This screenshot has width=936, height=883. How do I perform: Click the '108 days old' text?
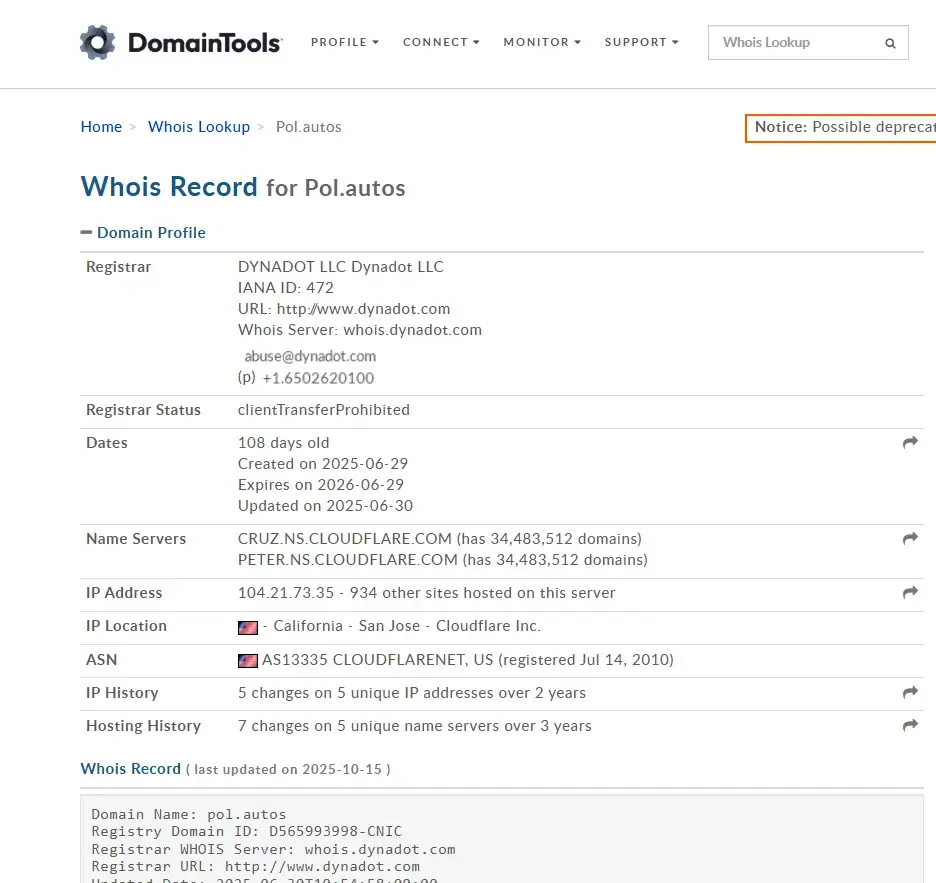pos(284,442)
